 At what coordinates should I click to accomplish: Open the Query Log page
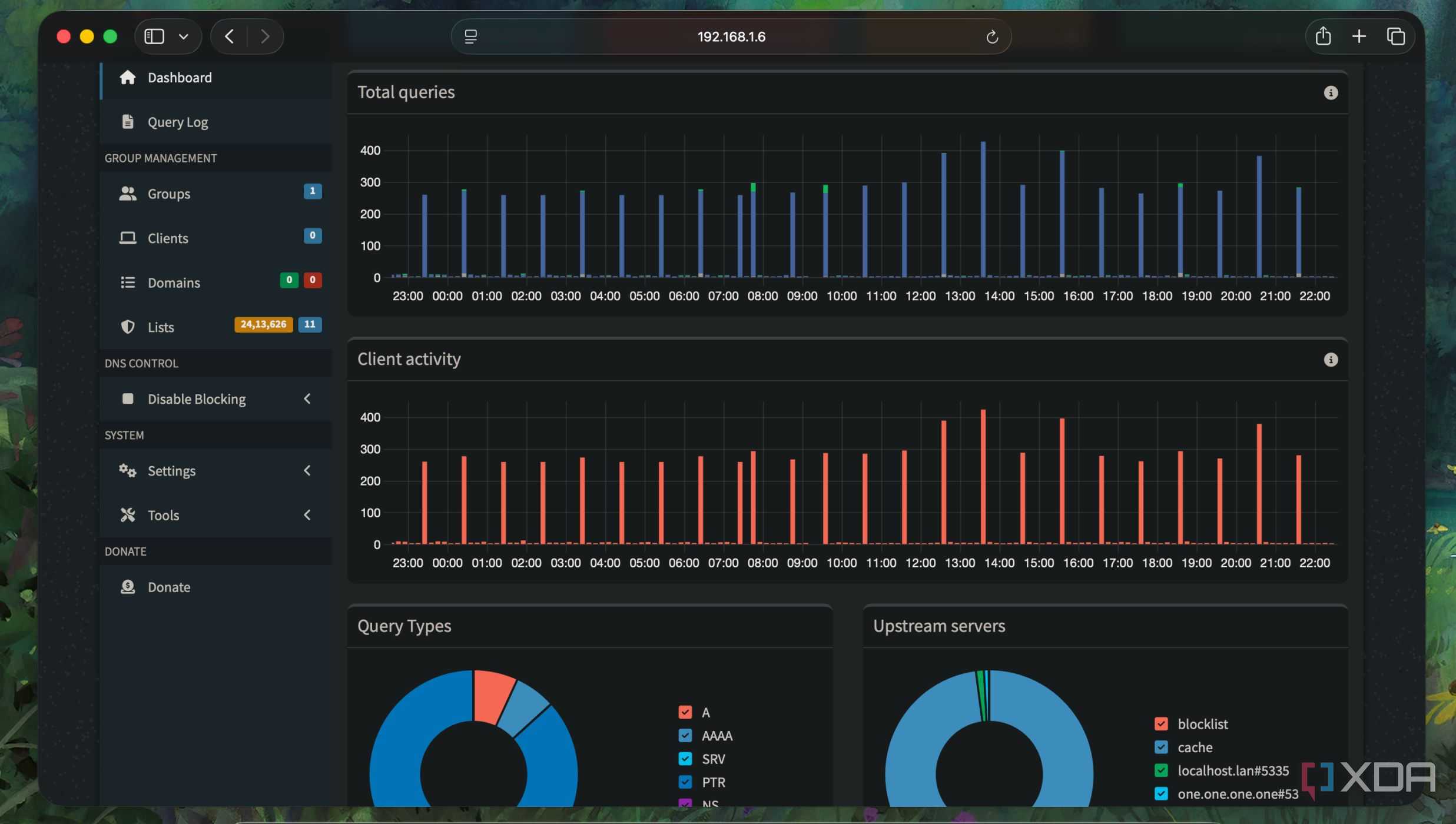tap(215, 122)
